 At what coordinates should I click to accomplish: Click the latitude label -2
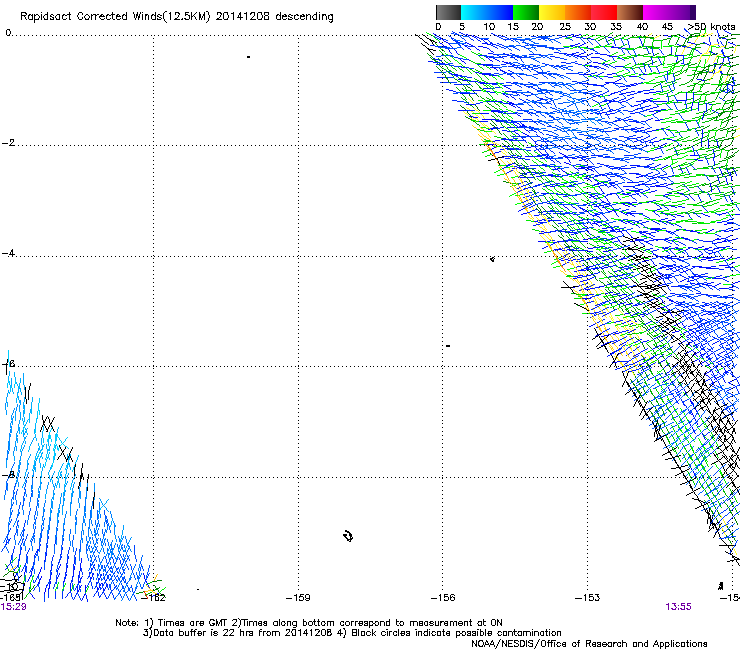pos(8,143)
